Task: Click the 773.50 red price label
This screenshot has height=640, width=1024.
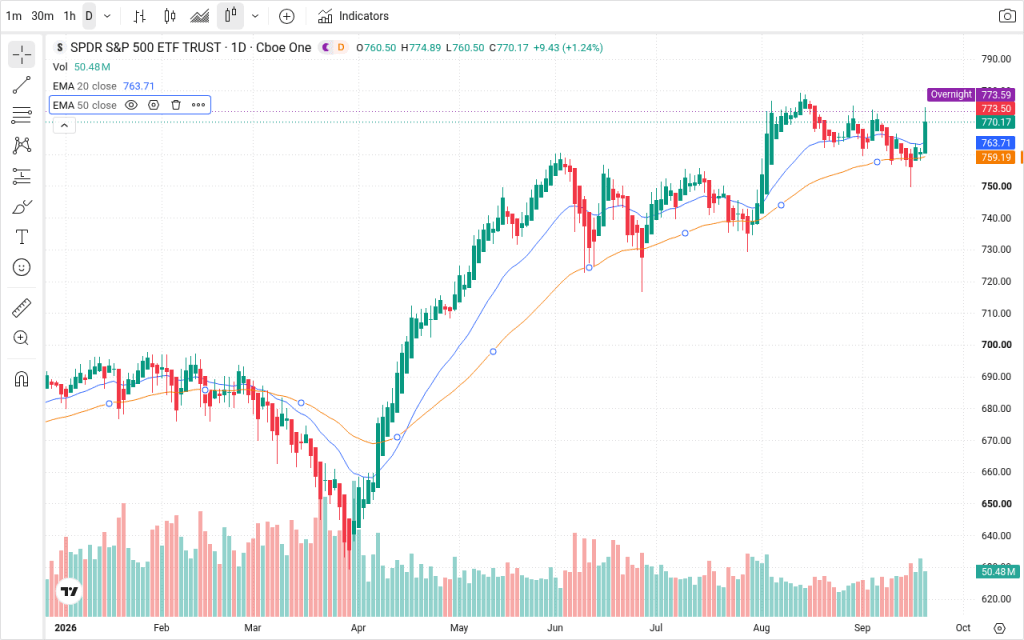Action: point(996,108)
